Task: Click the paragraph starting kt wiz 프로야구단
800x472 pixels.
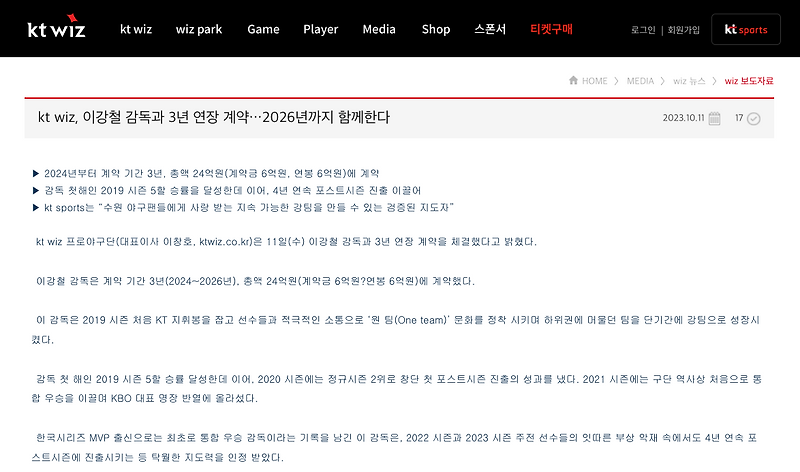Action: (x=286, y=241)
